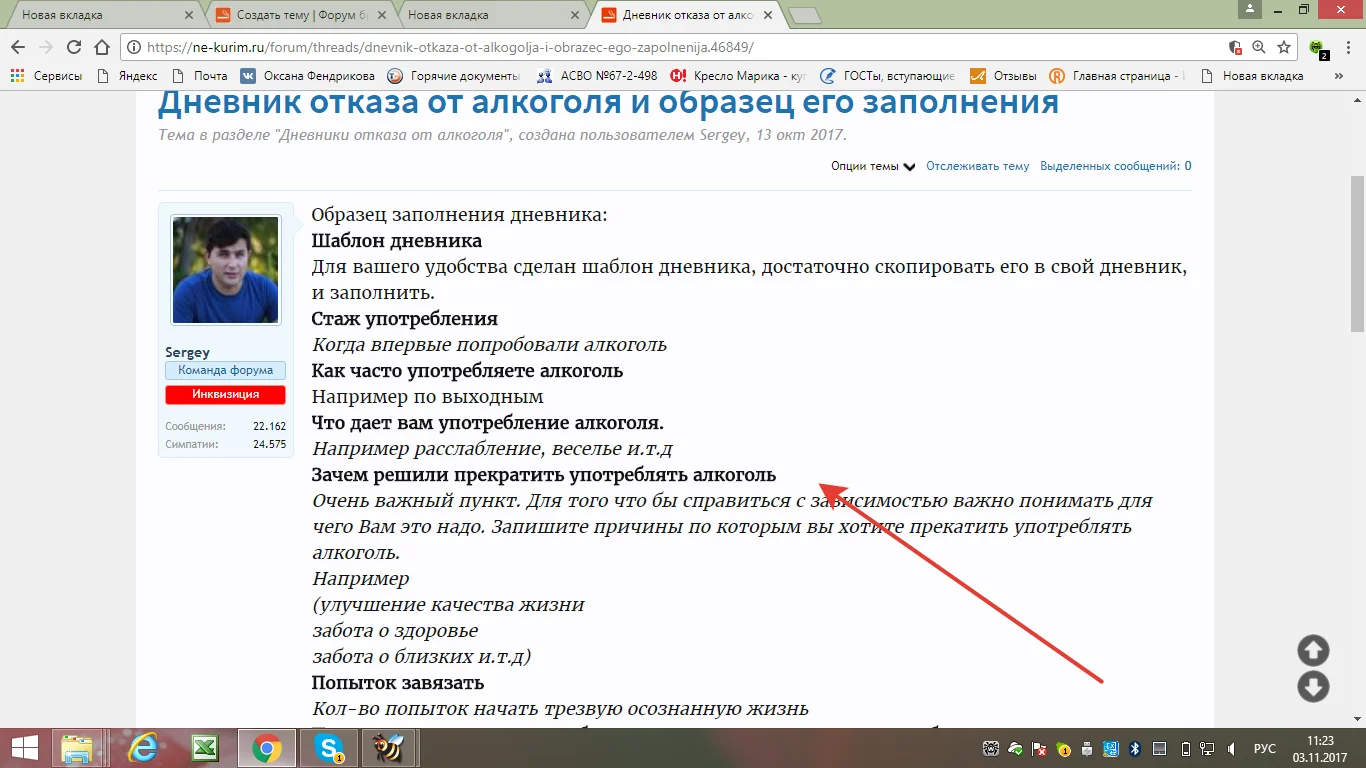Click the back navigation arrow

coord(17,46)
